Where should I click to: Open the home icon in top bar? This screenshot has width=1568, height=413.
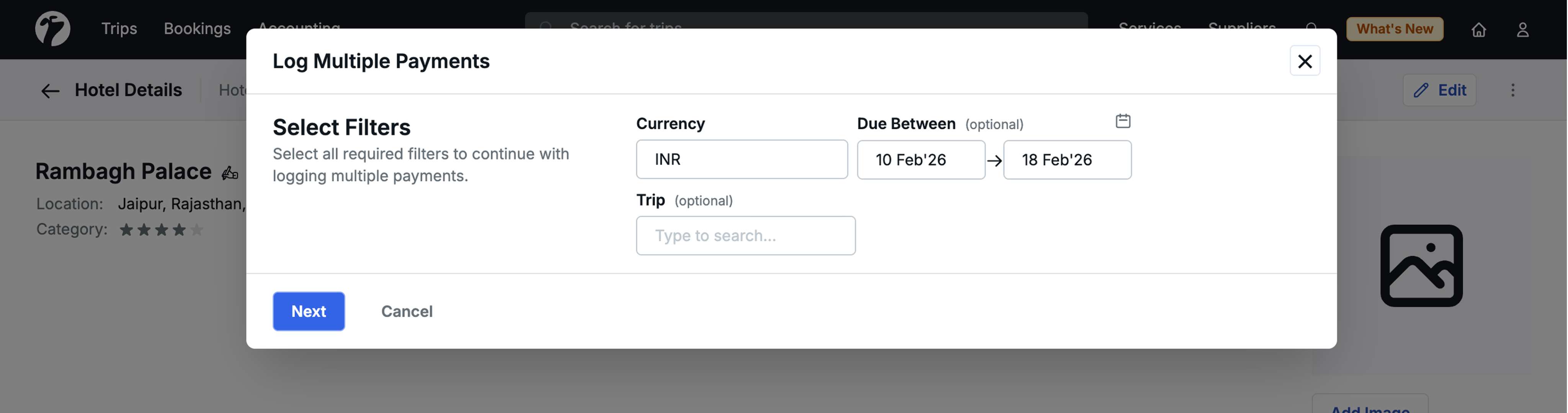coord(1478,29)
